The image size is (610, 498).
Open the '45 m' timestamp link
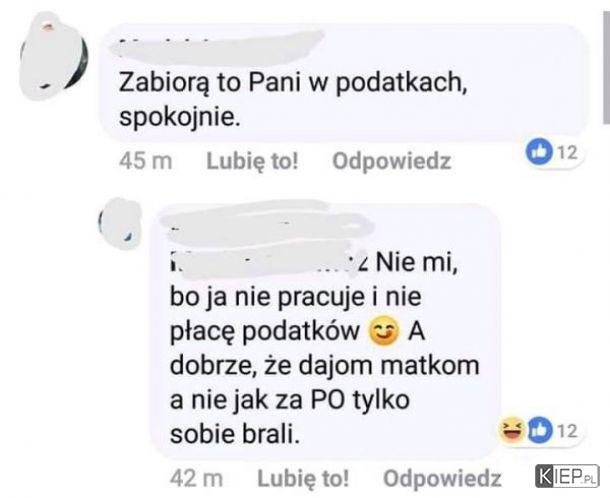tap(145, 161)
